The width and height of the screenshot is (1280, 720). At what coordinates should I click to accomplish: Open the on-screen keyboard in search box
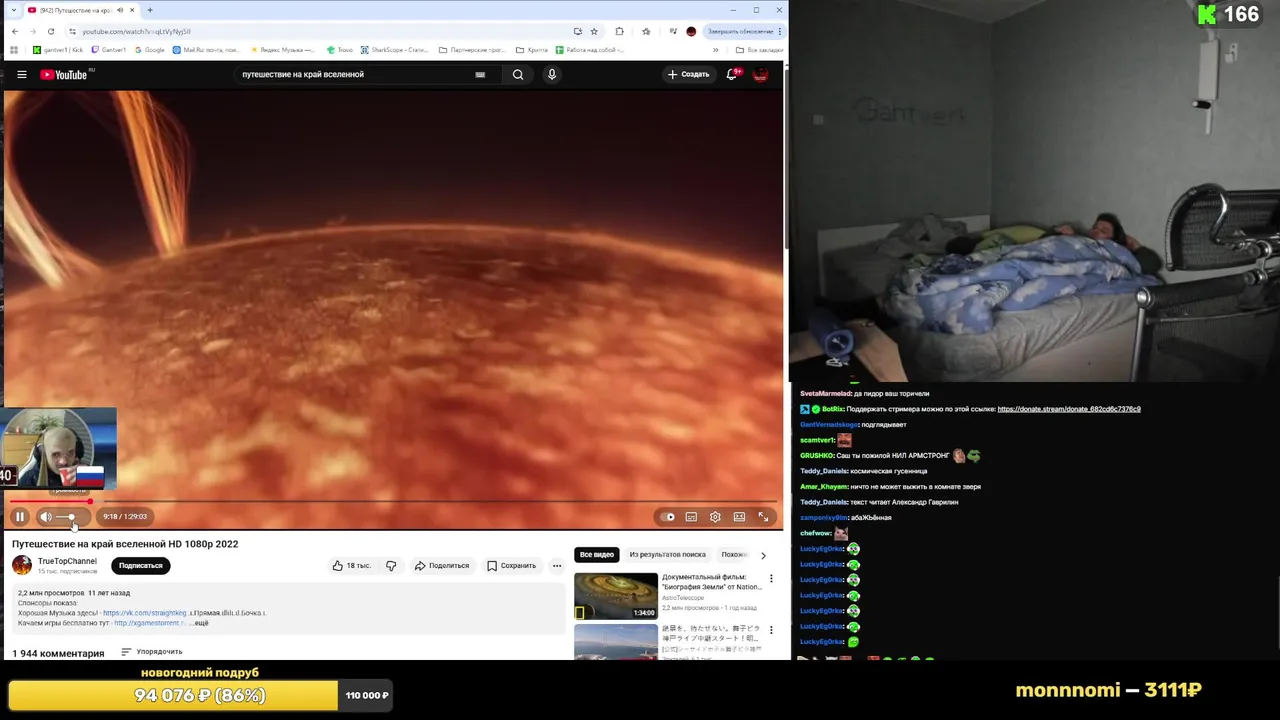click(x=480, y=74)
